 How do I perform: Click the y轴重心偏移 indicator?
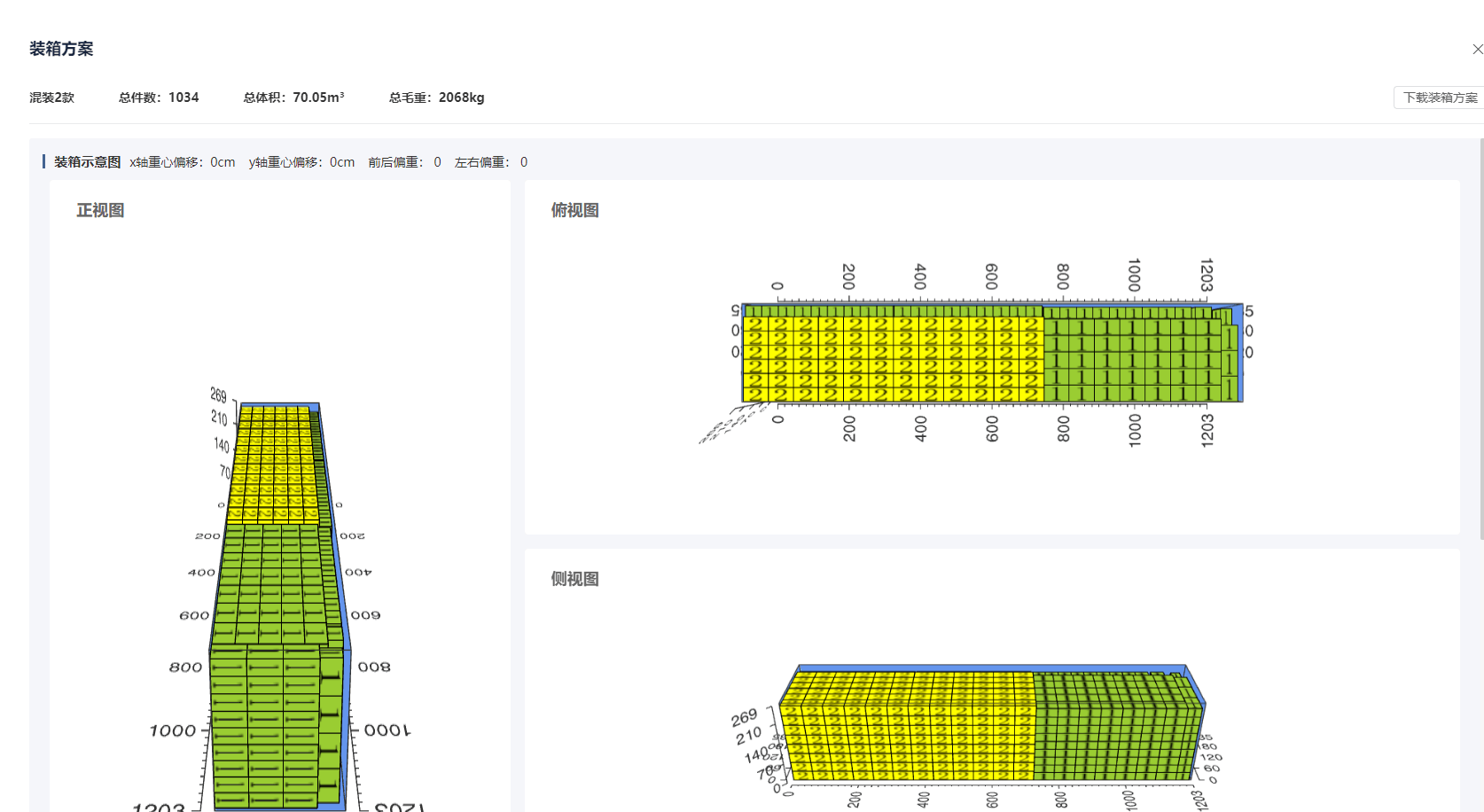point(301,162)
